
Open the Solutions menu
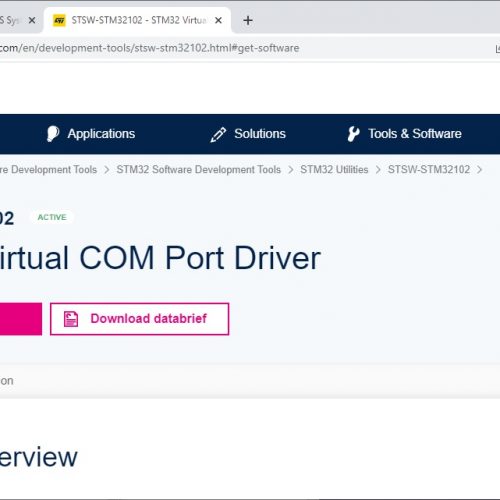pyautogui.click(x=248, y=134)
